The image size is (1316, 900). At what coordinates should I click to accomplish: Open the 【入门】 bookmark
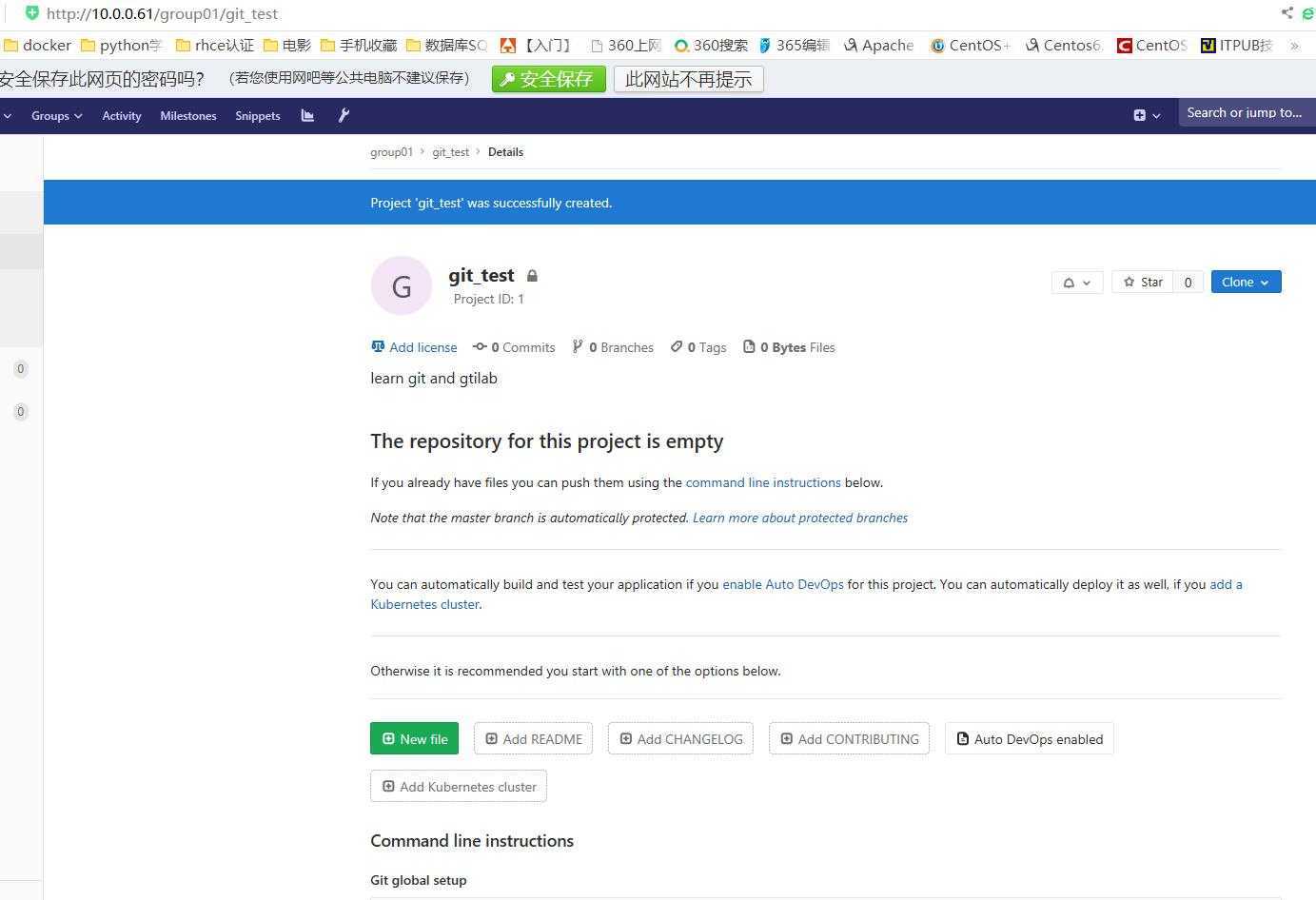tap(538, 45)
